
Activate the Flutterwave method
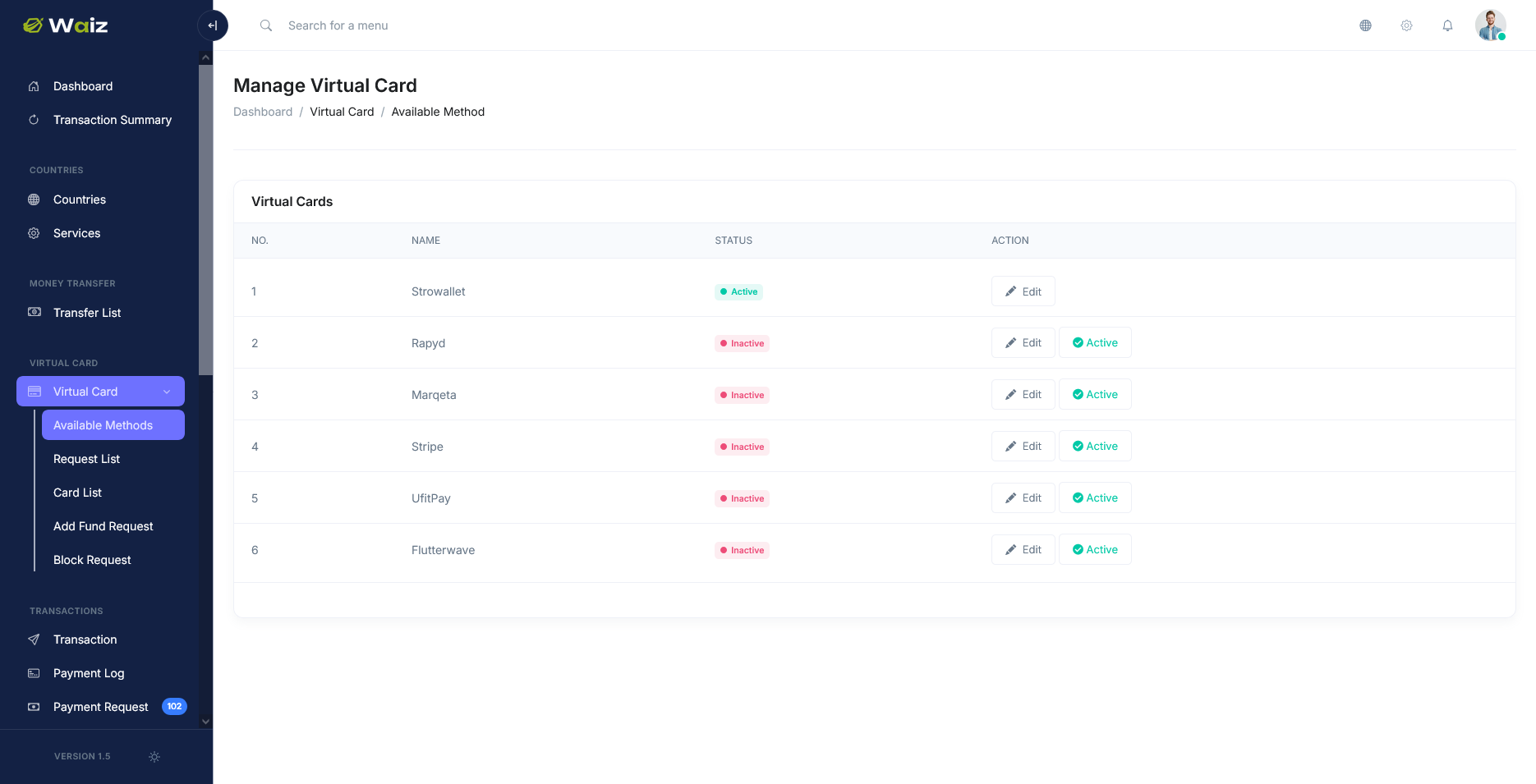point(1095,549)
